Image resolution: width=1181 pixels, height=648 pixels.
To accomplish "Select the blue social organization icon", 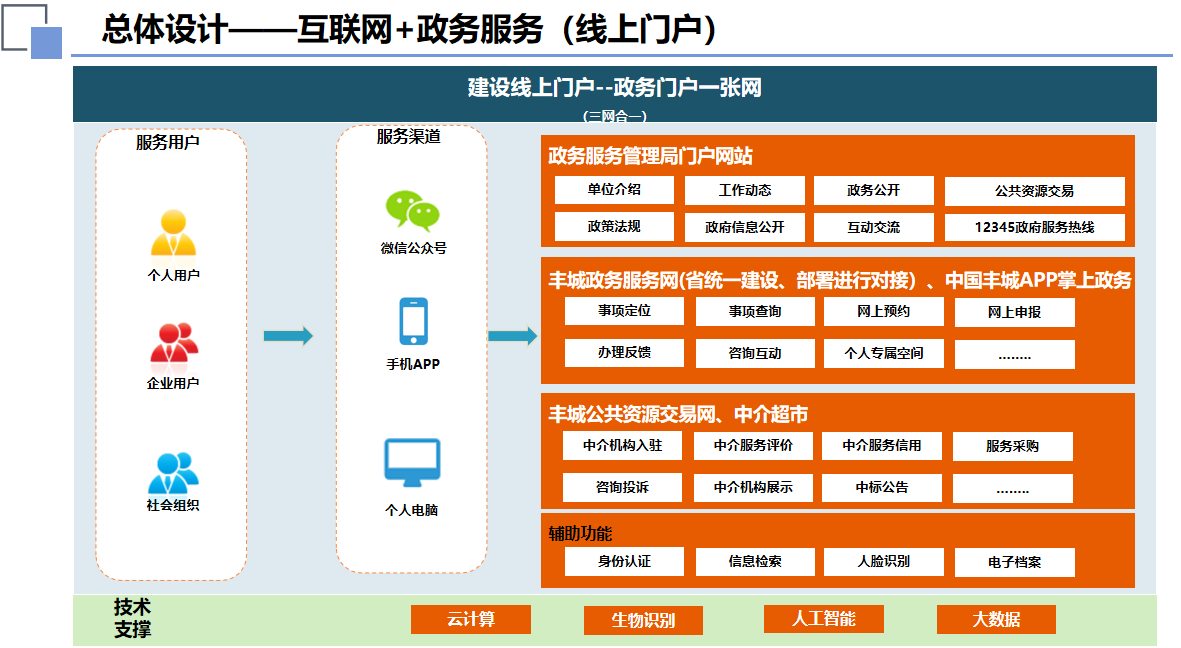I will click(173, 472).
